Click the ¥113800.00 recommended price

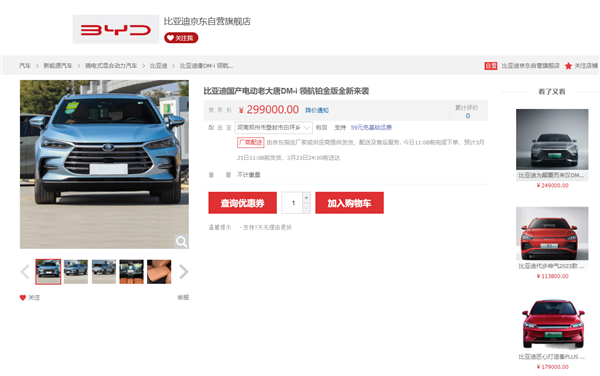tap(553, 276)
